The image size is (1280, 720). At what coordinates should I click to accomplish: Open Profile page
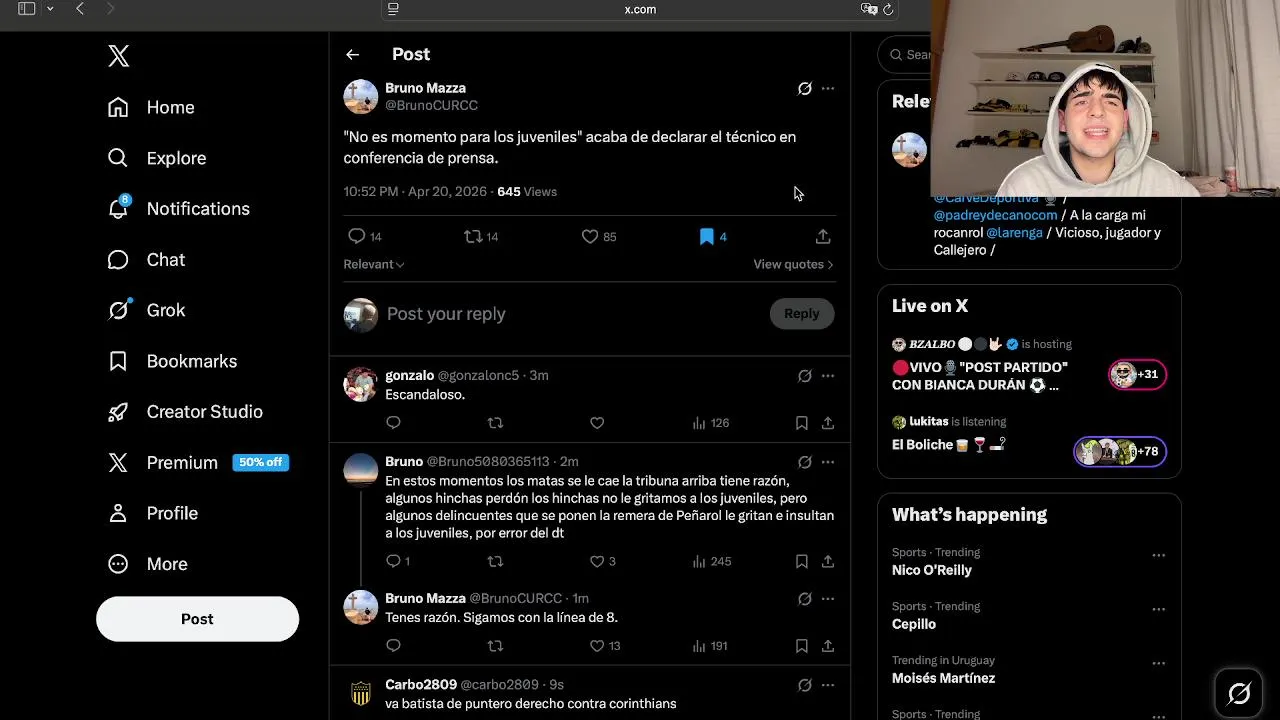(153, 513)
